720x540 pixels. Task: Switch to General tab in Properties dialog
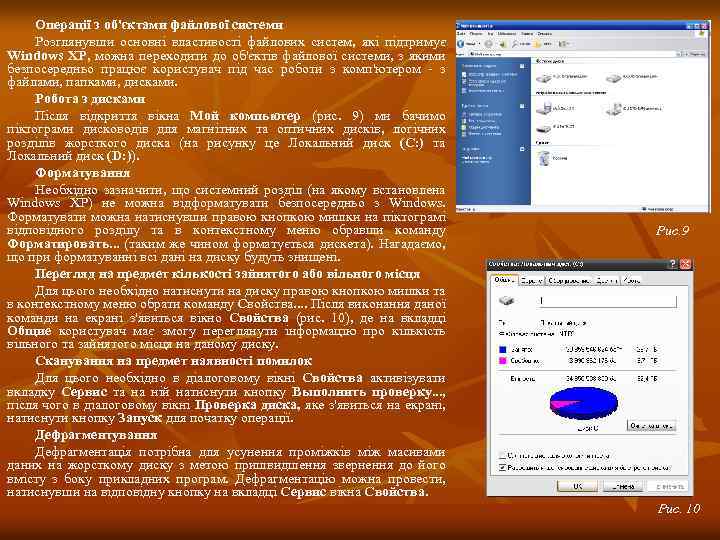click(504, 279)
